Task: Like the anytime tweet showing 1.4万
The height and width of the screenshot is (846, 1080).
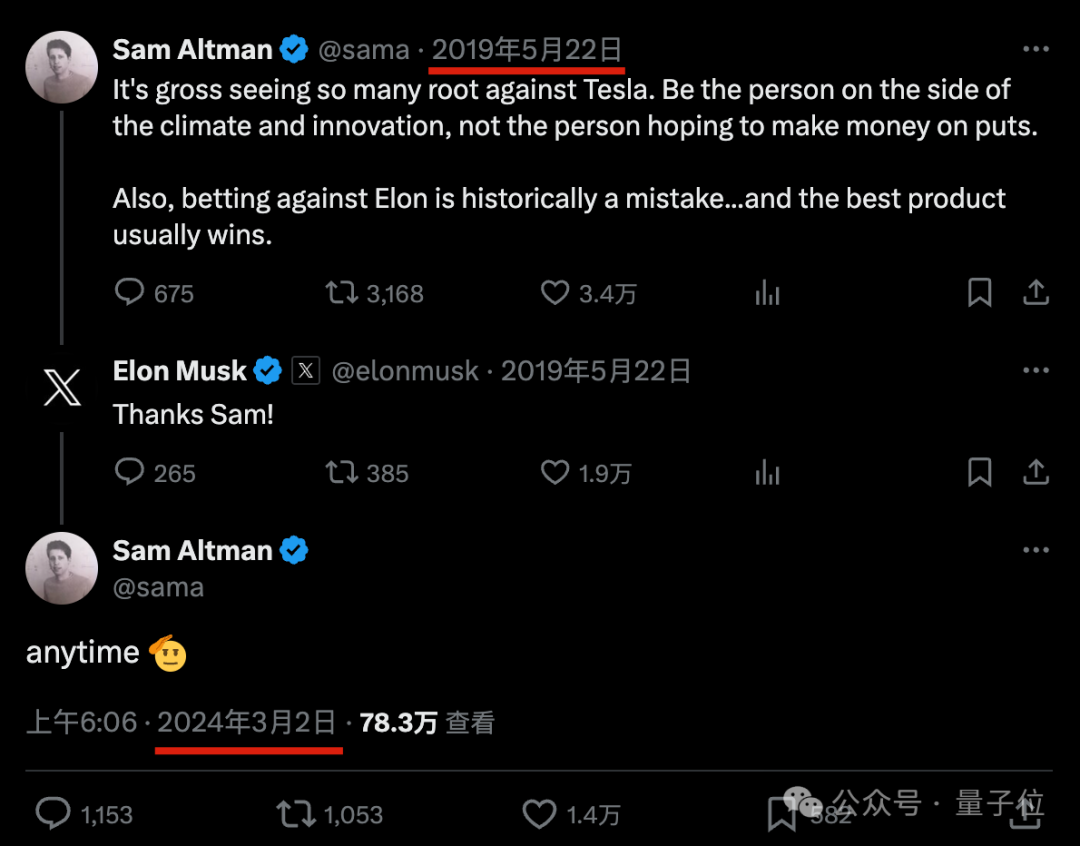Action: [540, 814]
